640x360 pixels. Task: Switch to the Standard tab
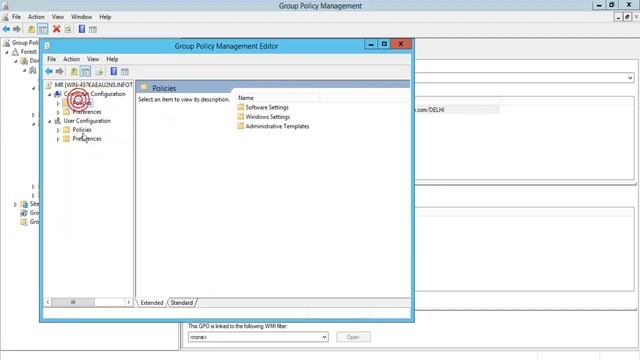pos(182,303)
